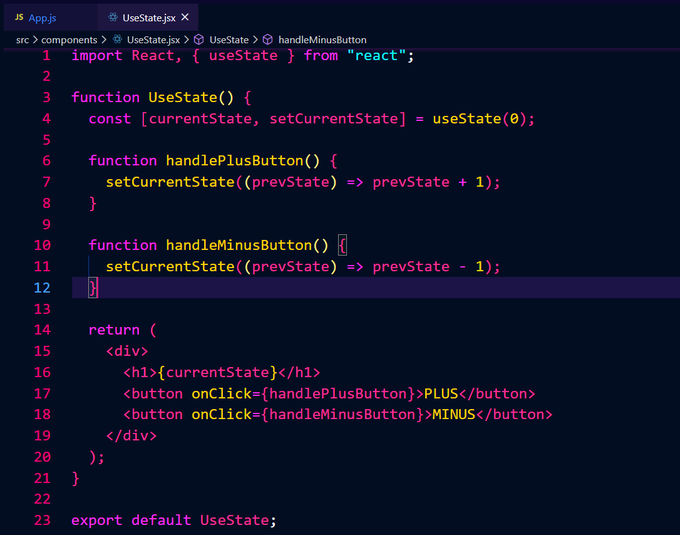Click onClick={handleMinusButton} attribute
The width and height of the screenshot is (680, 535).
(x=307, y=414)
